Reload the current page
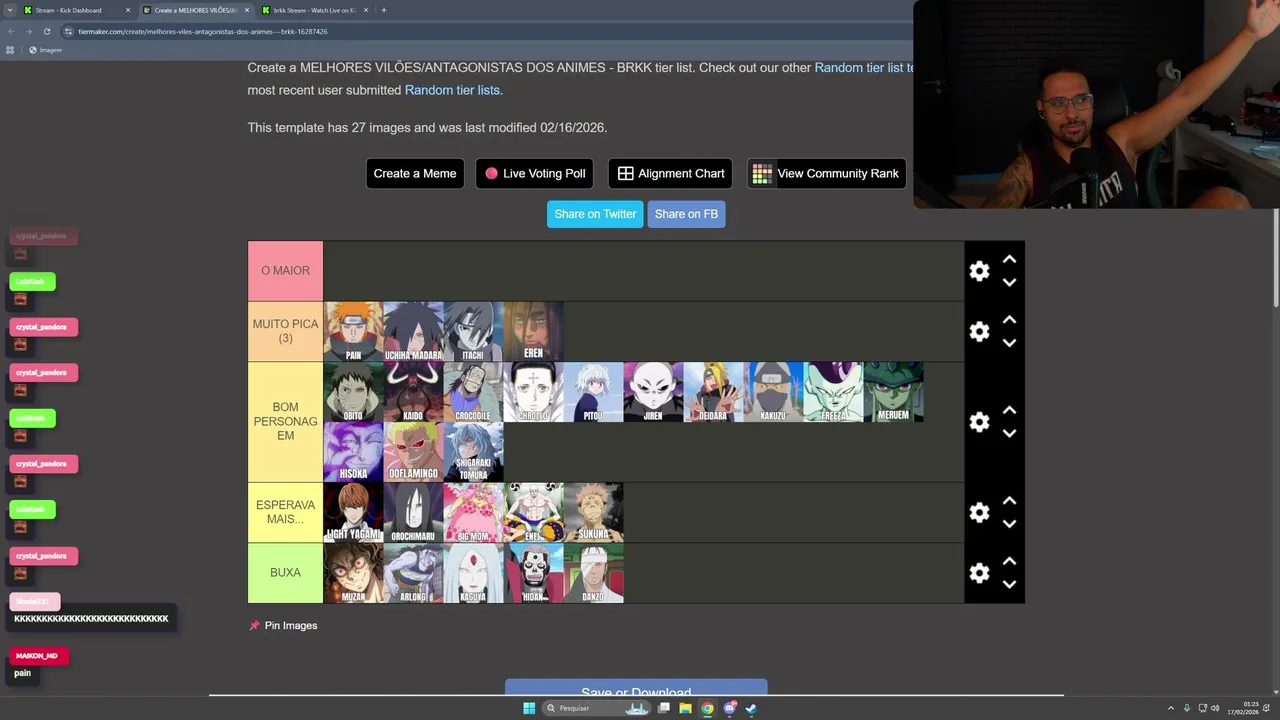The height and width of the screenshot is (720, 1280). coord(46,31)
